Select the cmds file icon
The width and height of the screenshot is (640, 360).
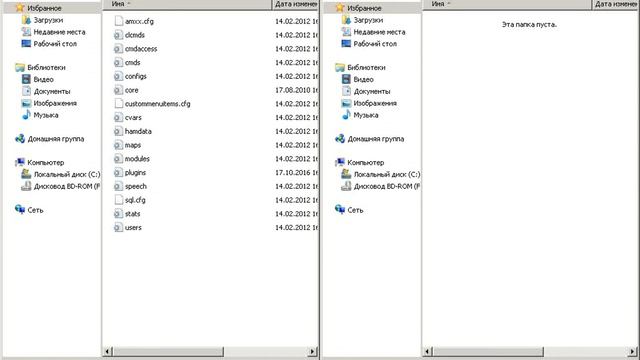coord(118,62)
